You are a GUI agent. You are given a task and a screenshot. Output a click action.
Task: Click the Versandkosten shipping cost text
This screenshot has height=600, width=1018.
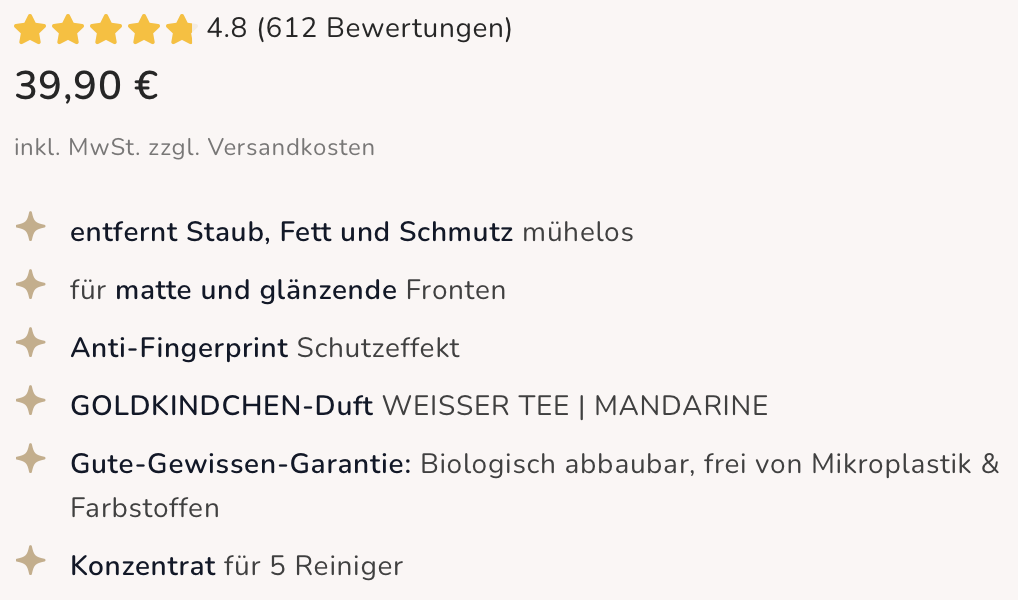click(291, 147)
